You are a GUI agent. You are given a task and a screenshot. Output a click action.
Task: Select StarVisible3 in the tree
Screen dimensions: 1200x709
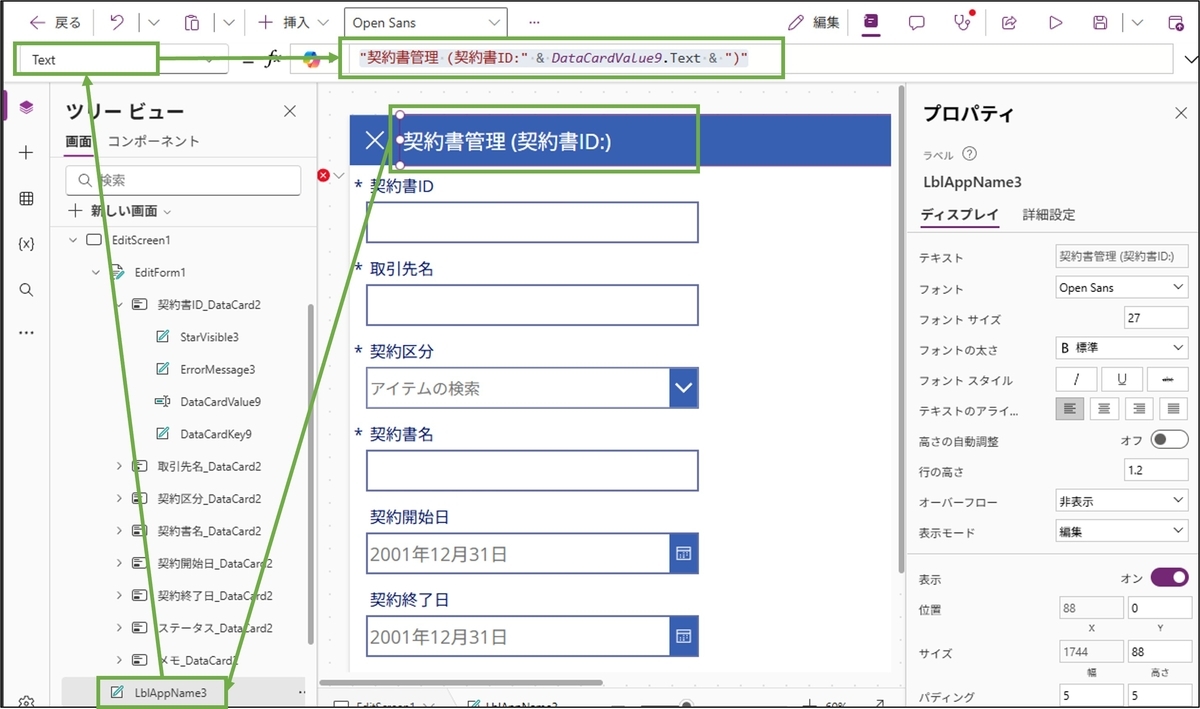(x=209, y=337)
